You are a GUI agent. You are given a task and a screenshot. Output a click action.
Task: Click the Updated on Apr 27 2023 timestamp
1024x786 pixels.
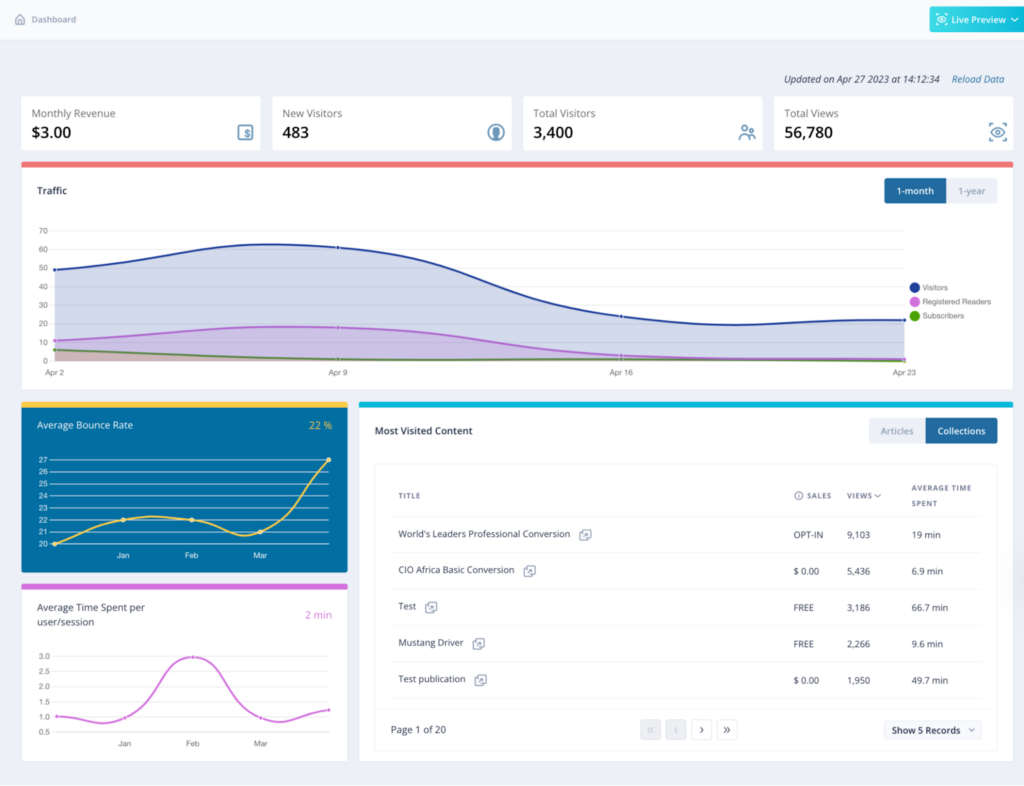[x=861, y=79]
